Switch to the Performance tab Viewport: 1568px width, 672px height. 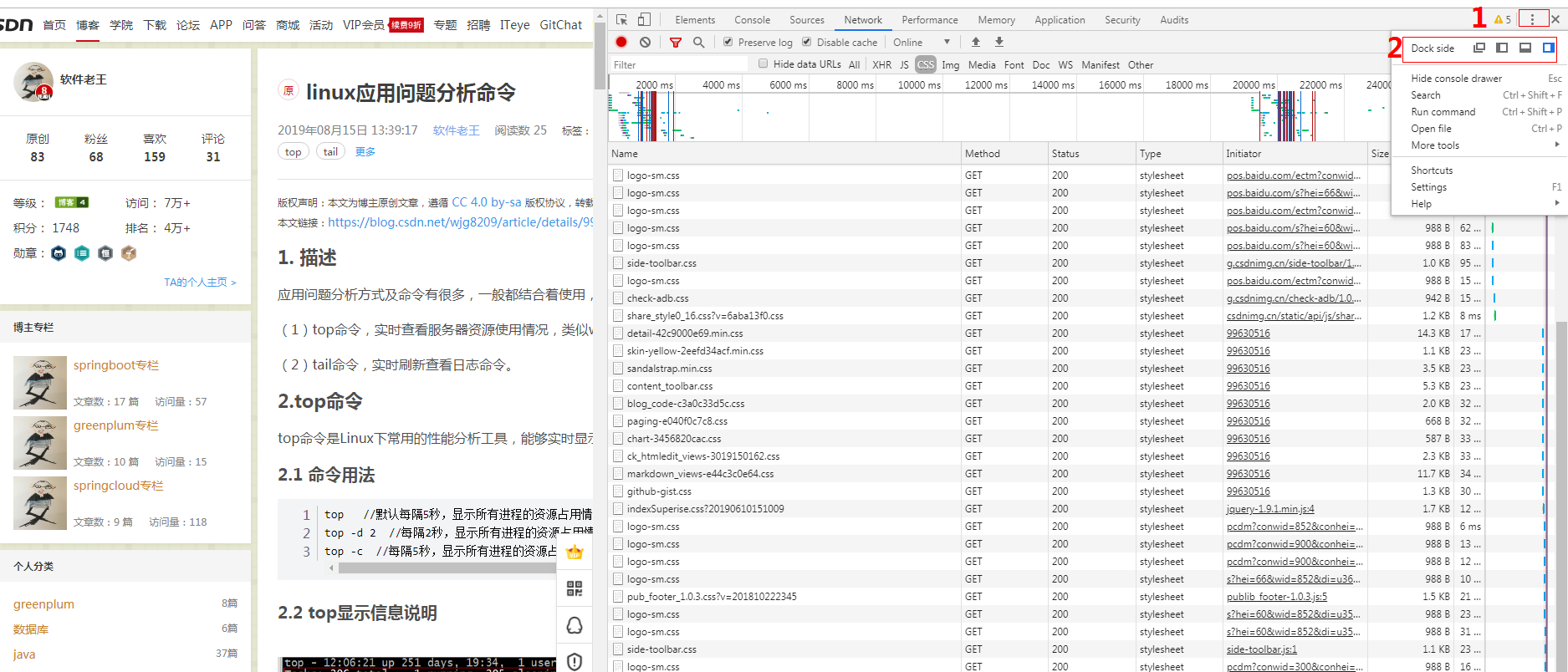pyautogui.click(x=930, y=20)
